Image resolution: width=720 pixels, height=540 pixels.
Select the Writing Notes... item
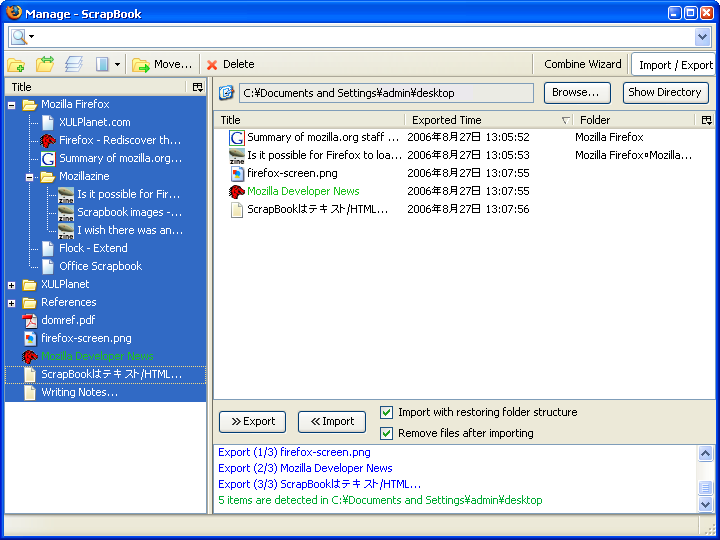tap(79, 392)
